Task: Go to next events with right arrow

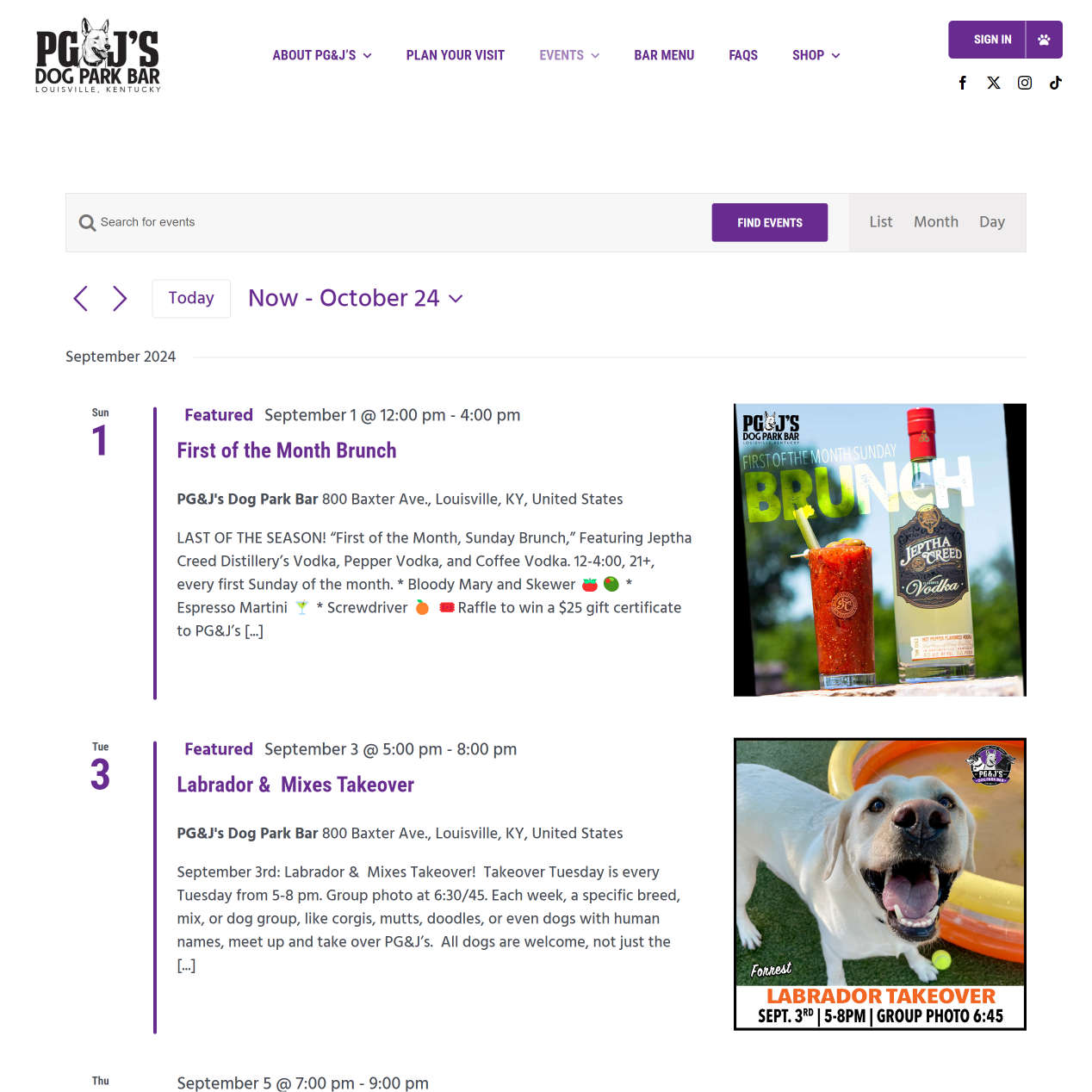Action: (x=120, y=299)
